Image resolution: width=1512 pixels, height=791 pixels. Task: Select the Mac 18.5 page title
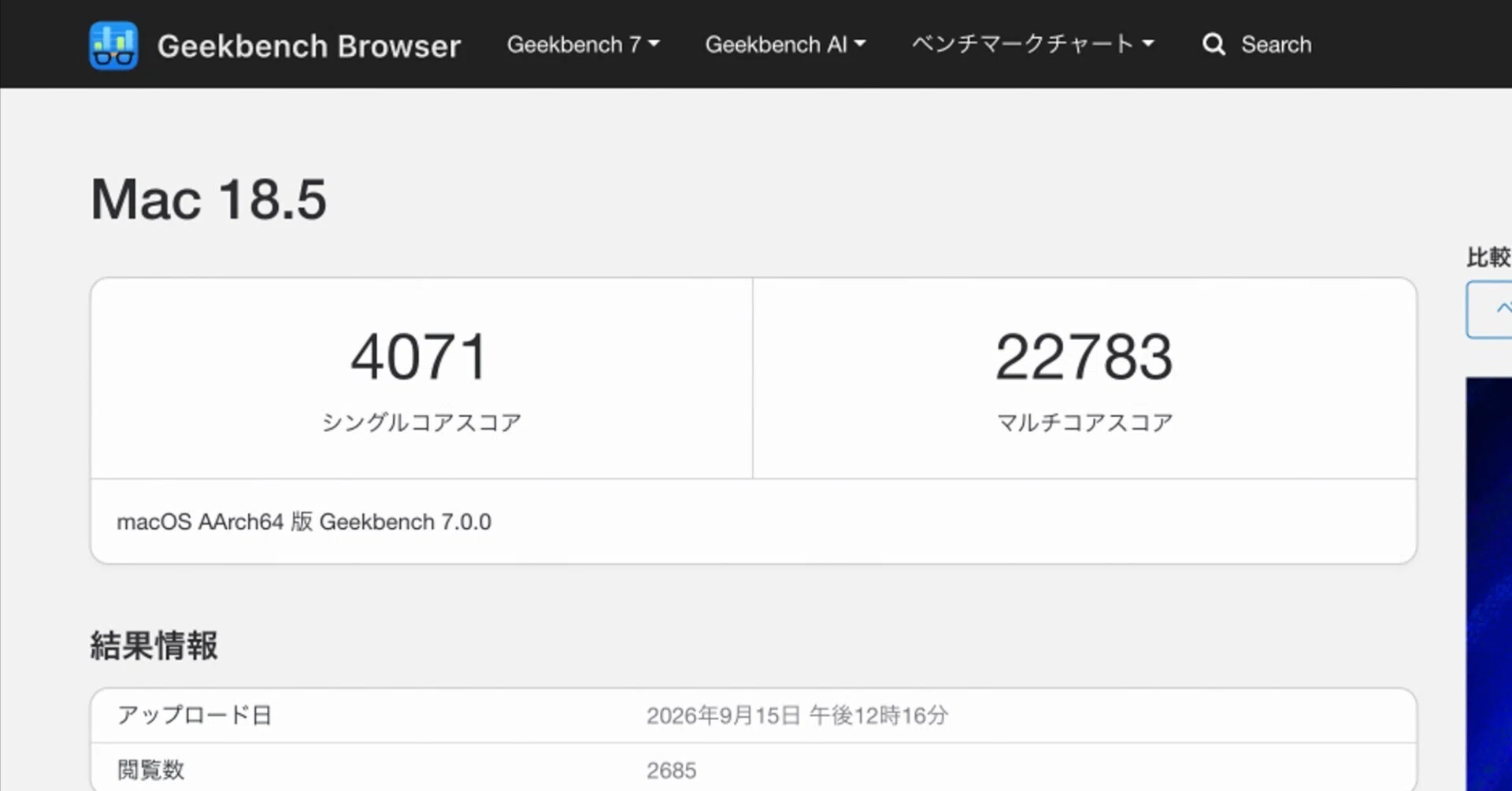[208, 199]
